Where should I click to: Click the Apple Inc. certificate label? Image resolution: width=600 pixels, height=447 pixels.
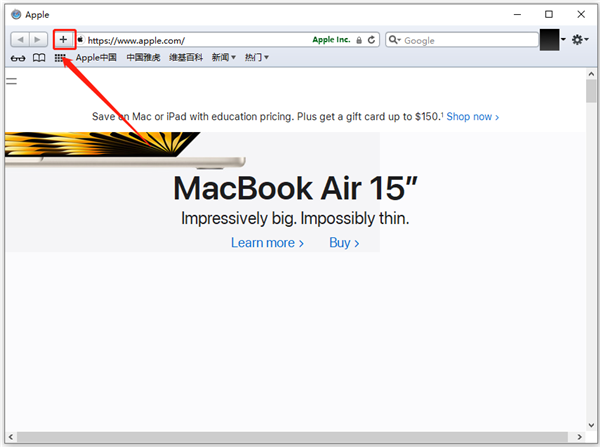coord(331,40)
